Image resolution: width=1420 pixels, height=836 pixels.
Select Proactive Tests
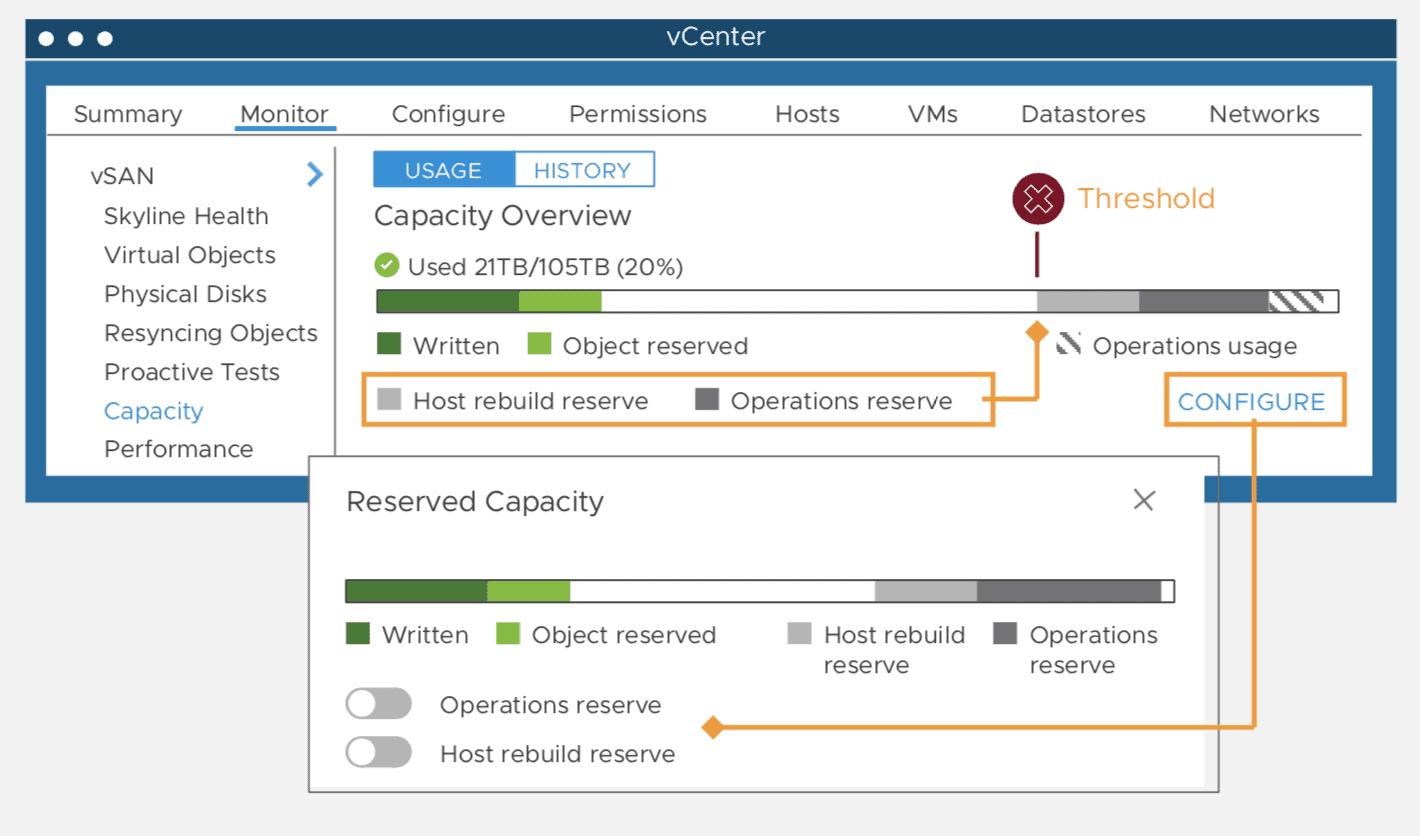192,372
